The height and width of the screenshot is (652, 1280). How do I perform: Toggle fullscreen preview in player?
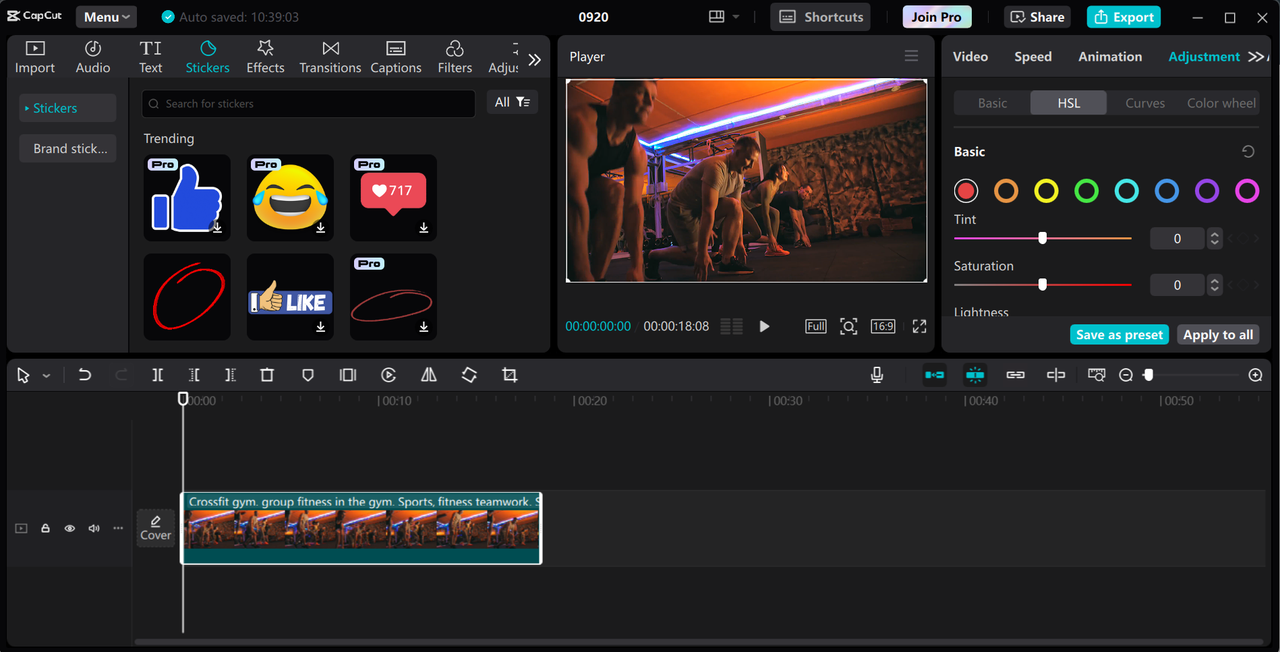tap(919, 326)
